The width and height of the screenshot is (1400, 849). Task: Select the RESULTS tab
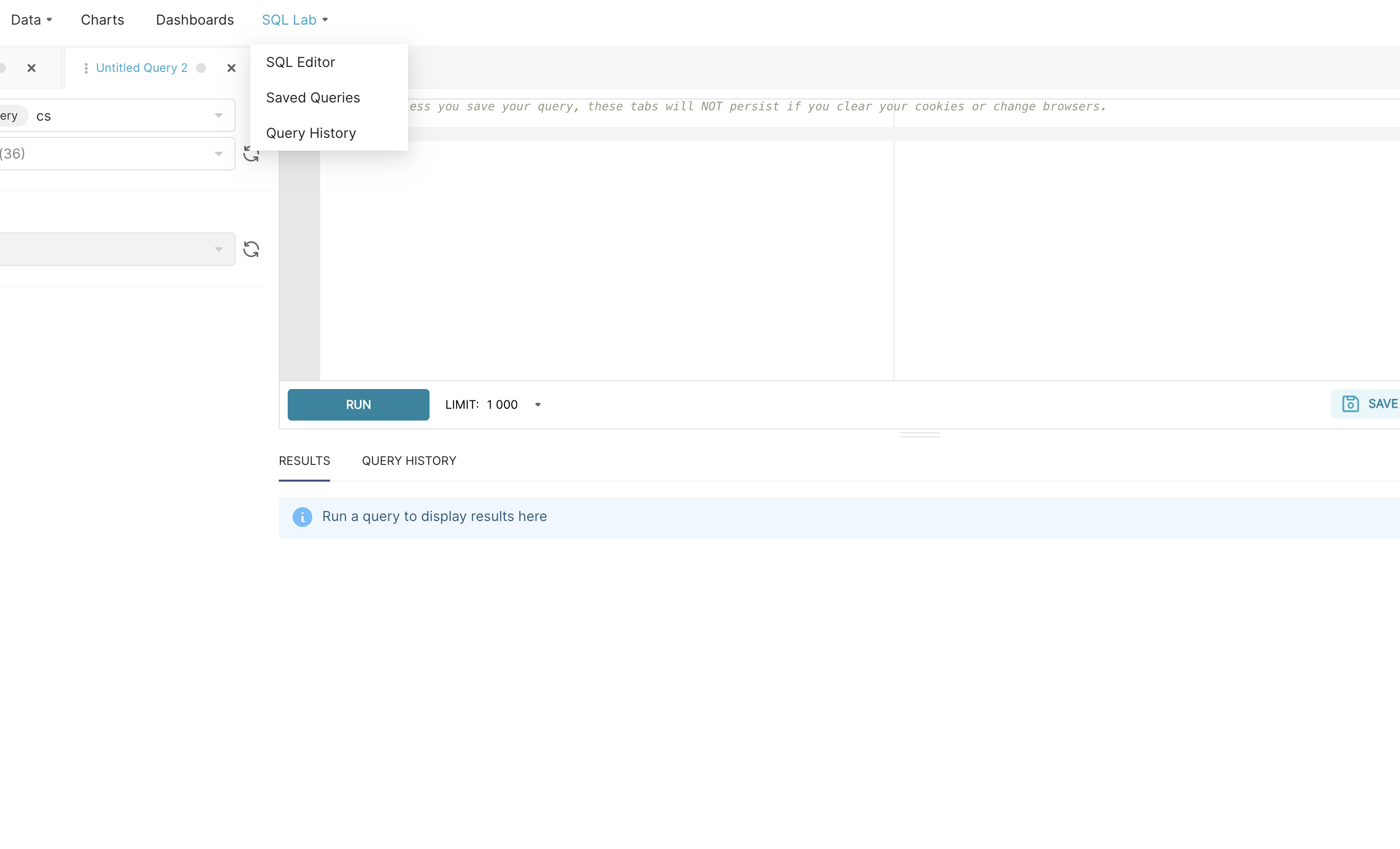[x=304, y=460]
